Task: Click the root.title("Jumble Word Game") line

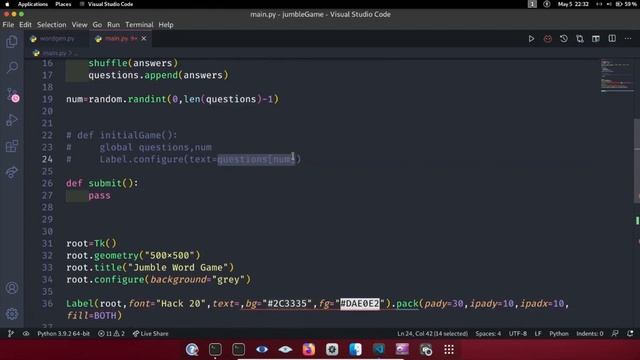Action: pyautogui.click(x=150, y=267)
